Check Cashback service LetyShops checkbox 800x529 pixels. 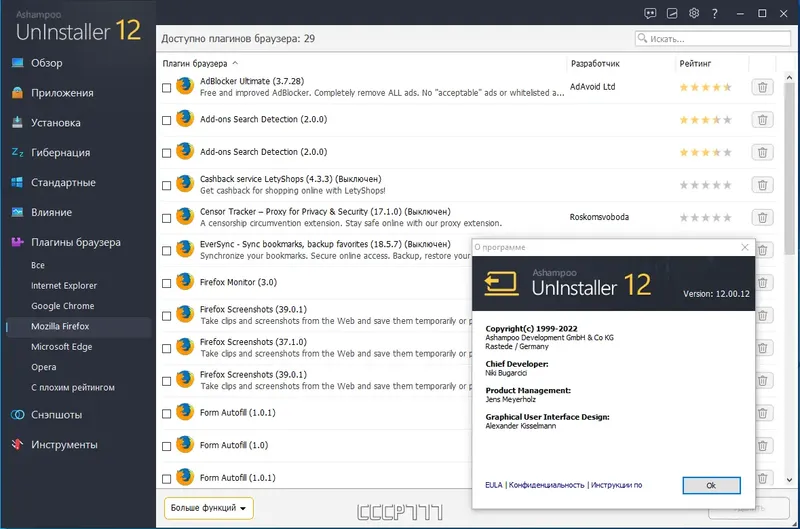tap(166, 186)
